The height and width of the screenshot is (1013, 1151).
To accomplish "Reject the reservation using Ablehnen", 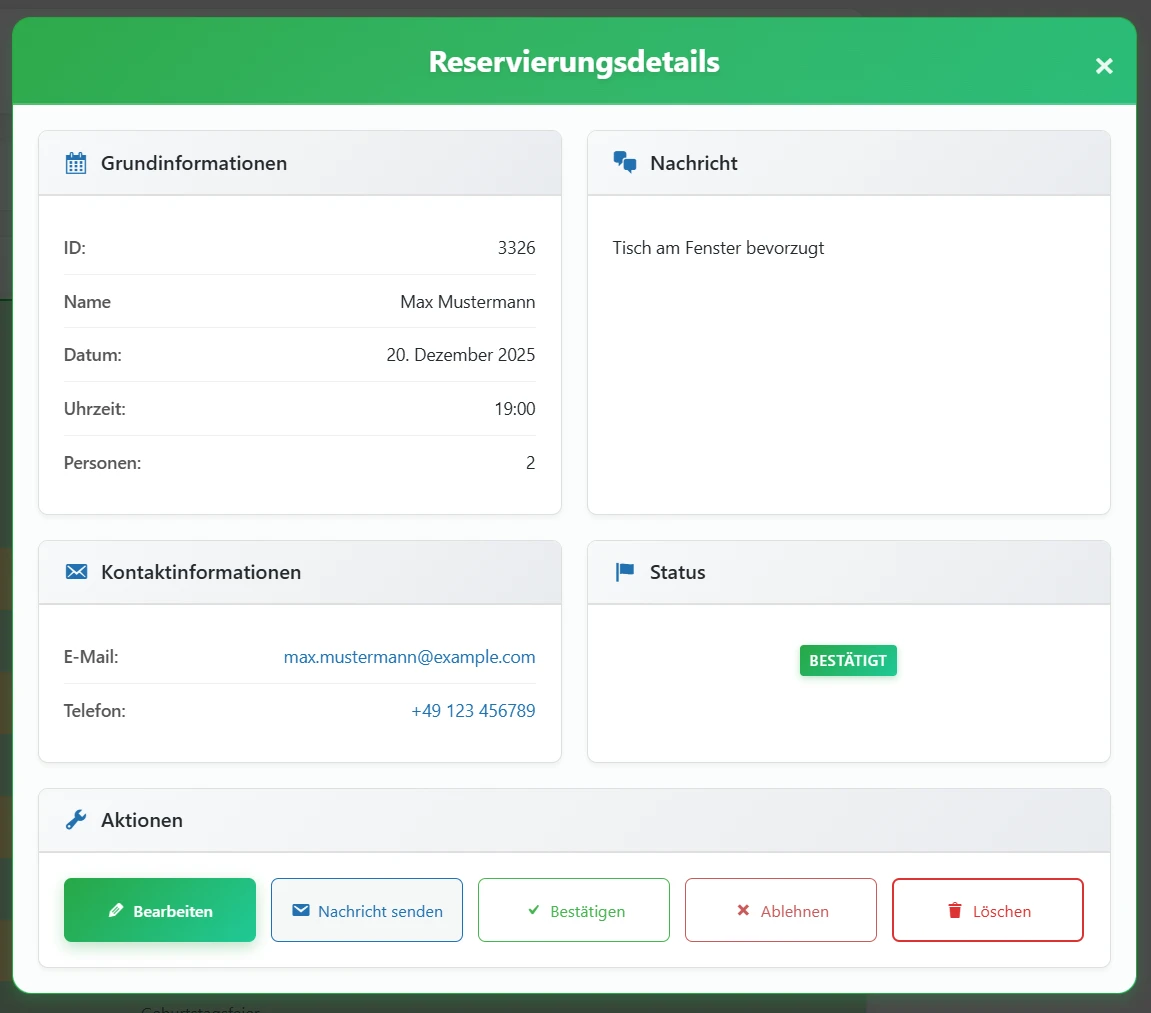I will point(781,910).
